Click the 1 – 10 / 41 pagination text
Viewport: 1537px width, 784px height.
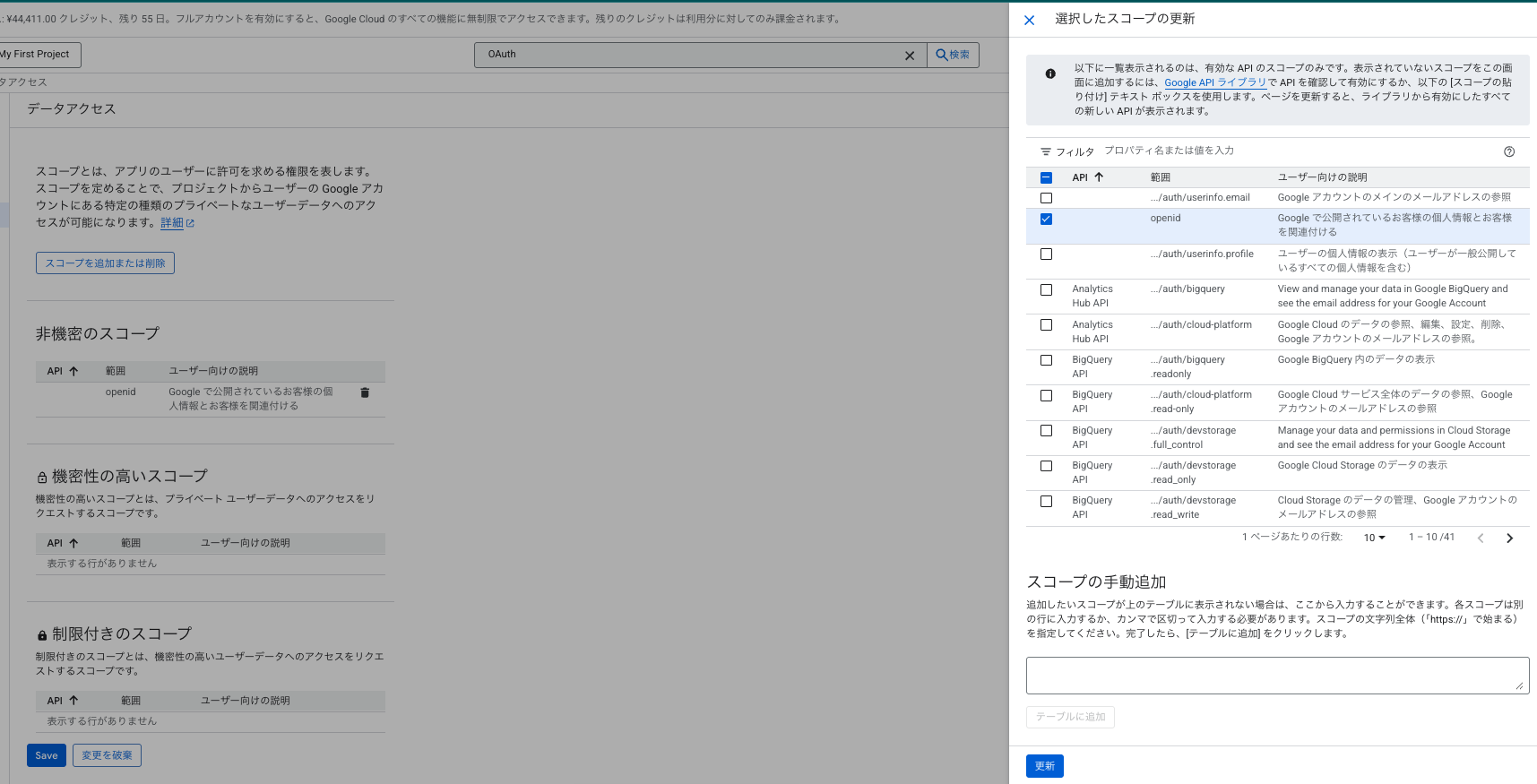1431,538
